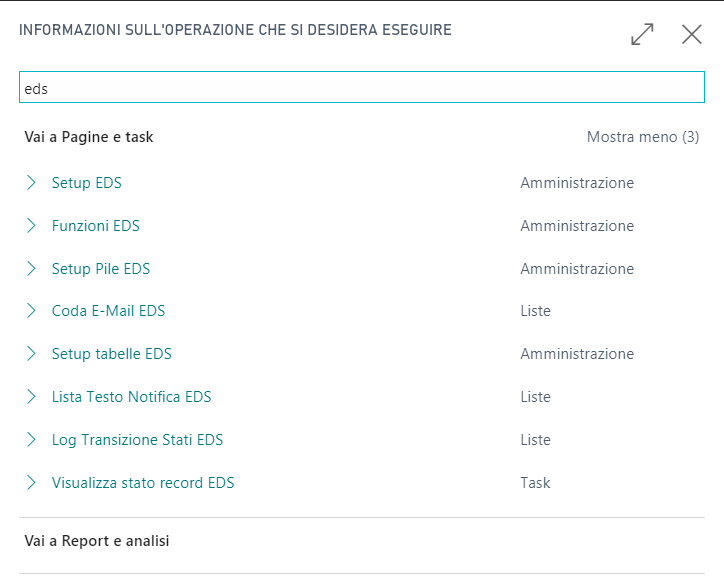Image resolution: width=724 pixels, height=588 pixels.
Task: Open the Setup tabelle EDS page
Action: click(x=112, y=354)
